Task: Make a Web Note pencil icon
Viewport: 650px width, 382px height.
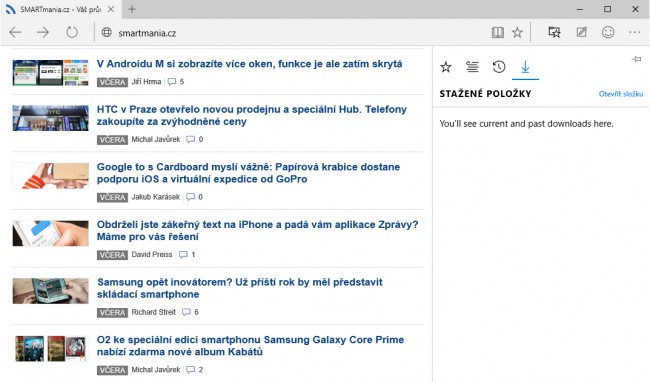Action: click(x=581, y=32)
